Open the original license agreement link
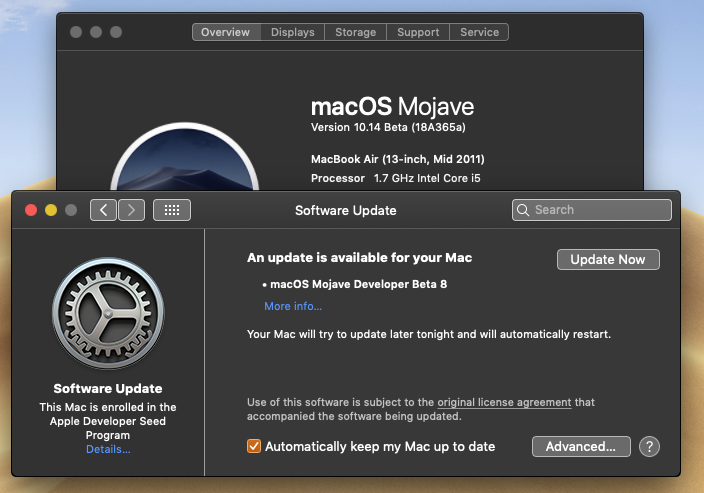Viewport: 704px width, 493px height. 504,402
